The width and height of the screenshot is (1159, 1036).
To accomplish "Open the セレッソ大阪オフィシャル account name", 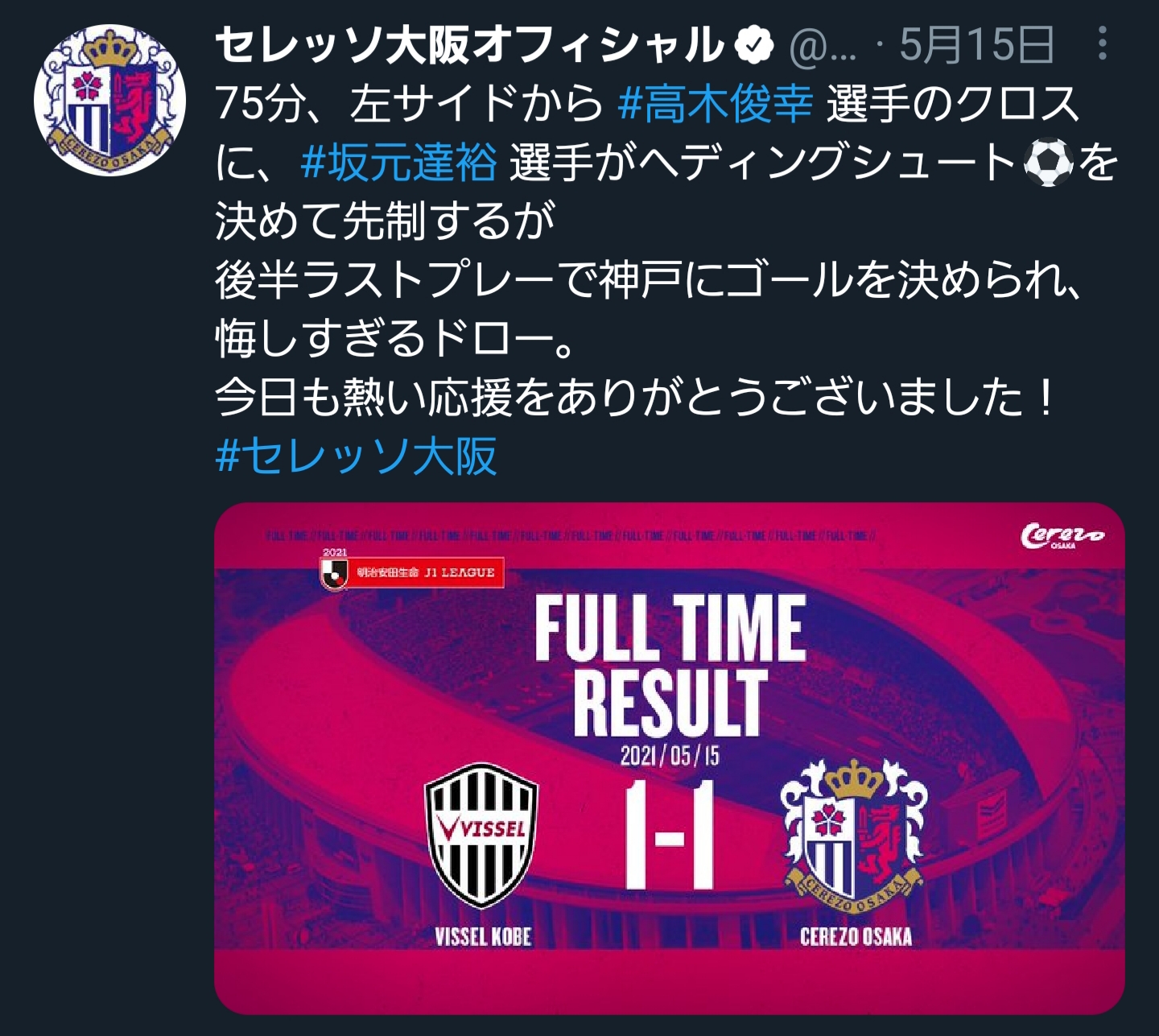I will pos(470,45).
